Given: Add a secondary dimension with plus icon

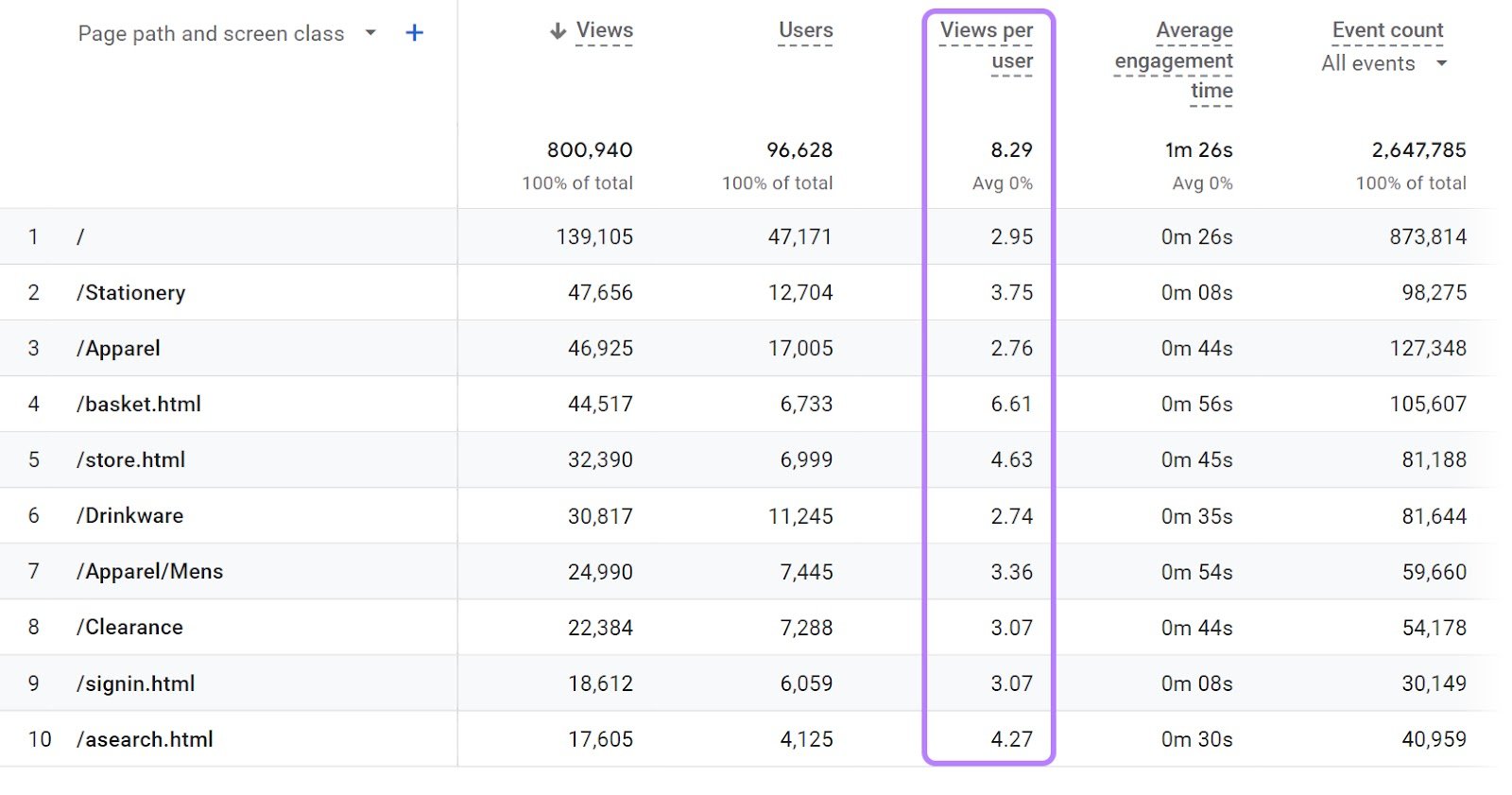Looking at the screenshot, I should pyautogui.click(x=414, y=33).
